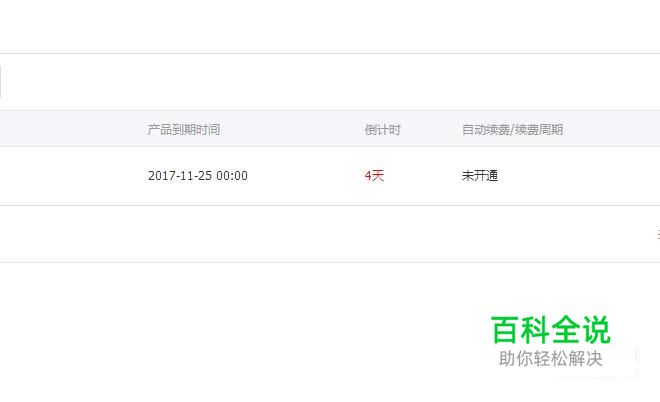
Task: Click the blank white area at page top
Action: pyautogui.click(x=330, y=26)
